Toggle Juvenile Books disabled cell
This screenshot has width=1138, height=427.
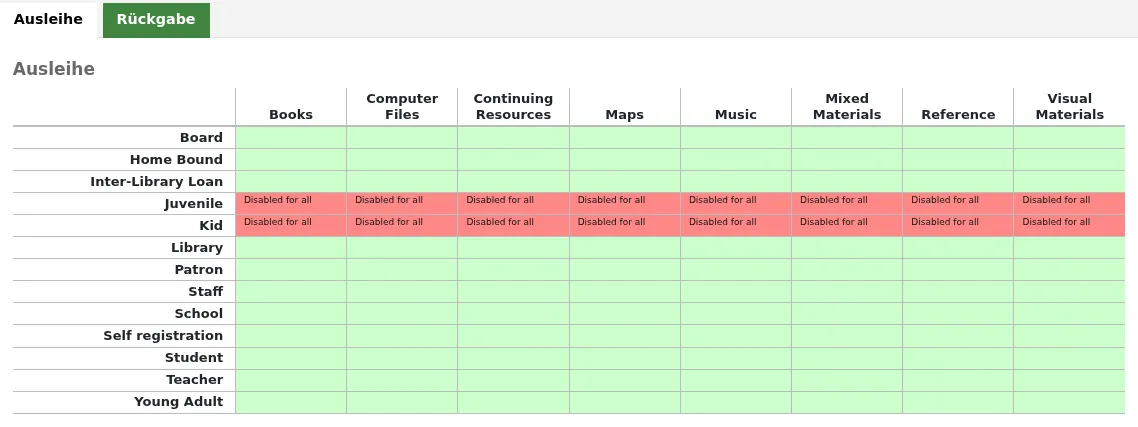pos(291,203)
